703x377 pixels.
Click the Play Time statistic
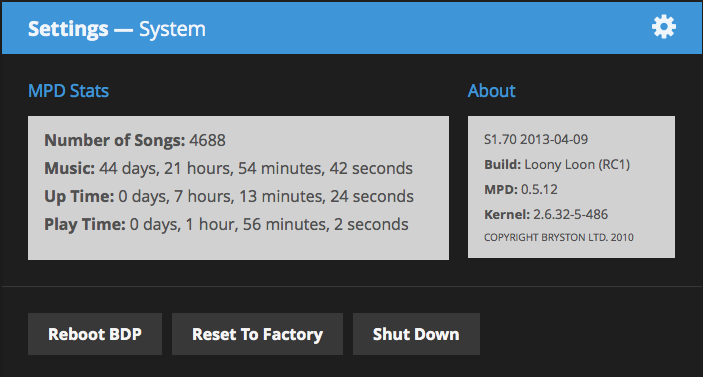point(226,224)
